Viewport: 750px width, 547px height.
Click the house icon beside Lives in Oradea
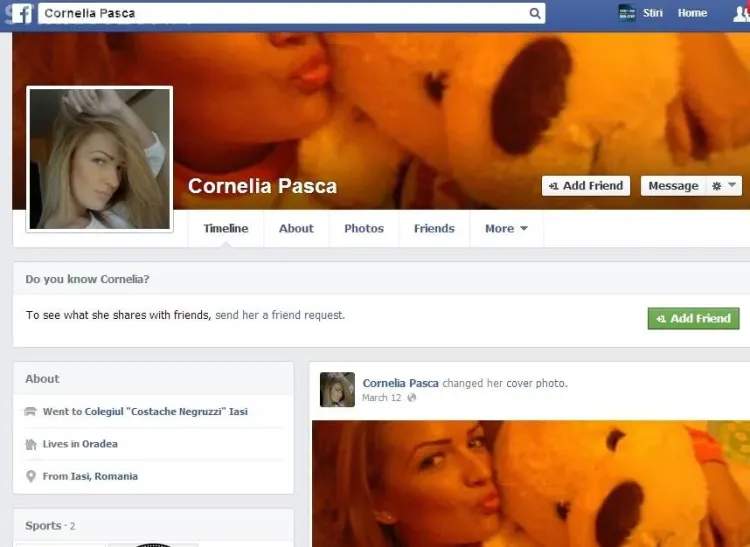click(x=30, y=444)
